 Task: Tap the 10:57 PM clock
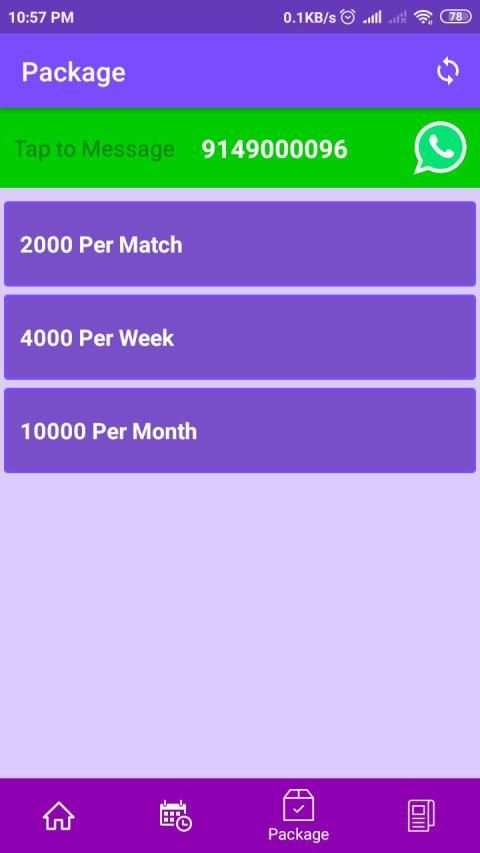[x=41, y=17]
